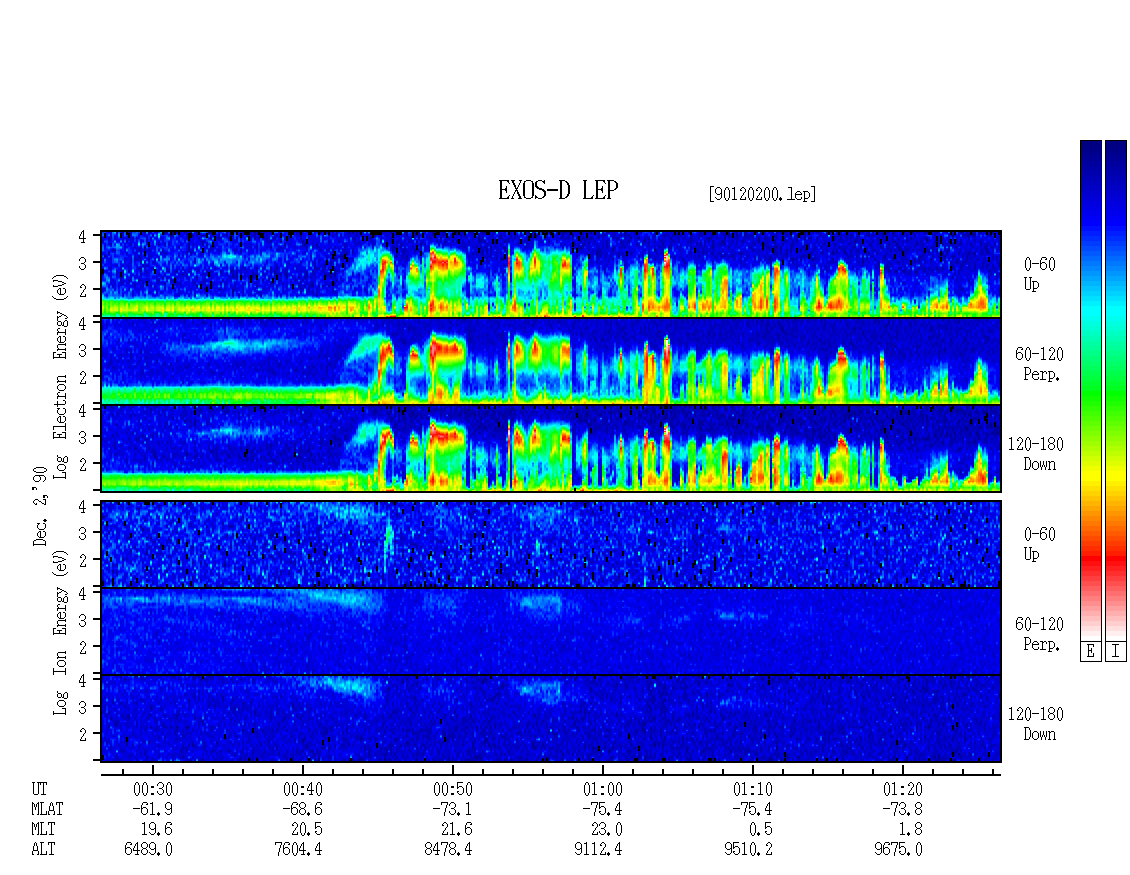Click the electron 60-120 Perp. panel label
1130x875 pixels.
1039,364
